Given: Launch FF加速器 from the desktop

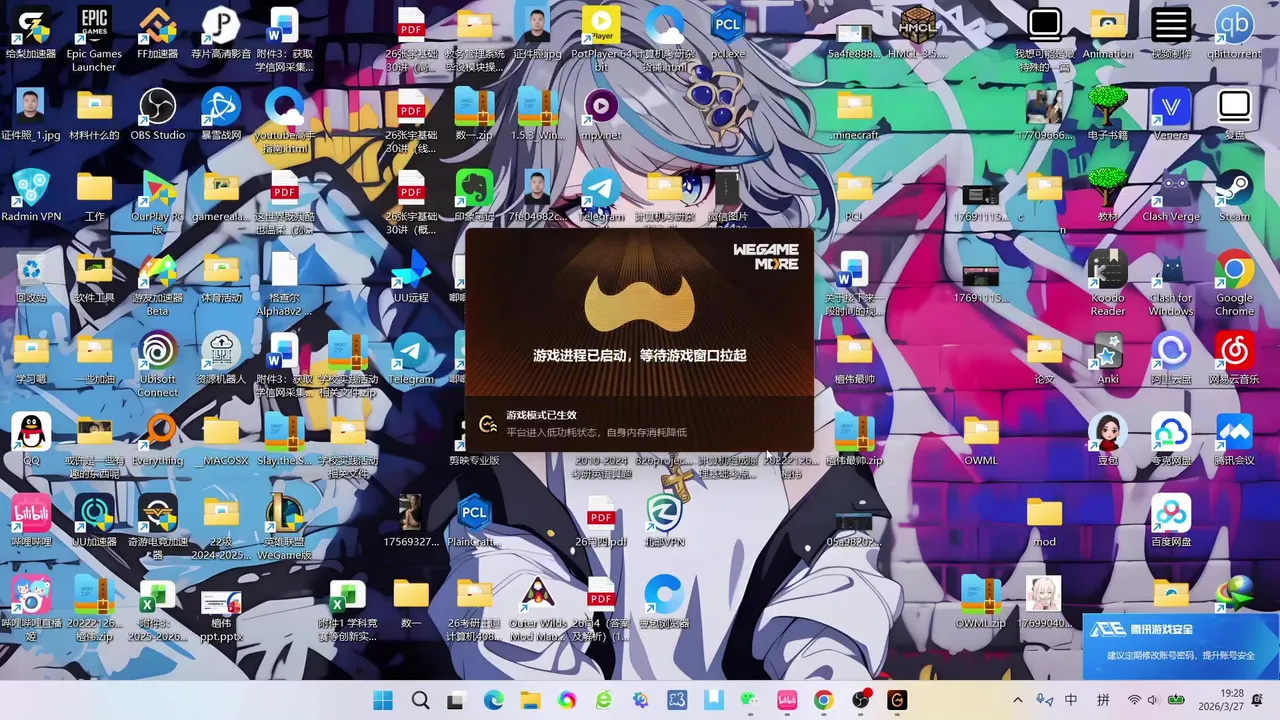Looking at the screenshot, I should [x=158, y=33].
